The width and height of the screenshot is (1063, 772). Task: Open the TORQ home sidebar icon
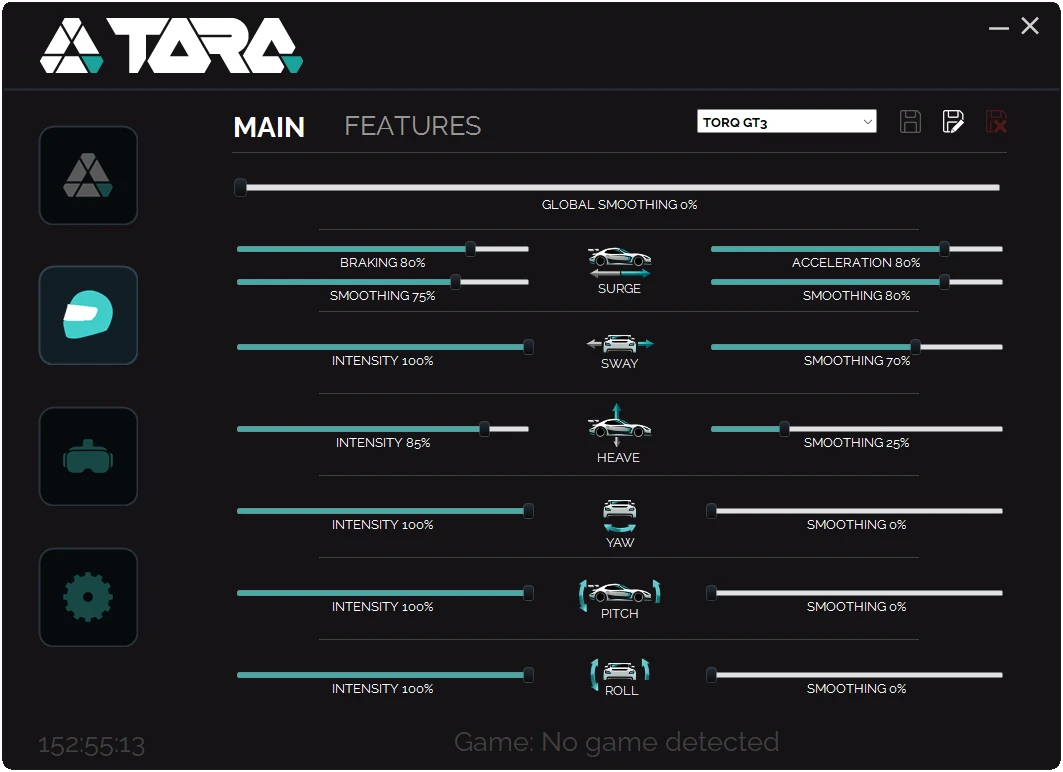(88, 176)
